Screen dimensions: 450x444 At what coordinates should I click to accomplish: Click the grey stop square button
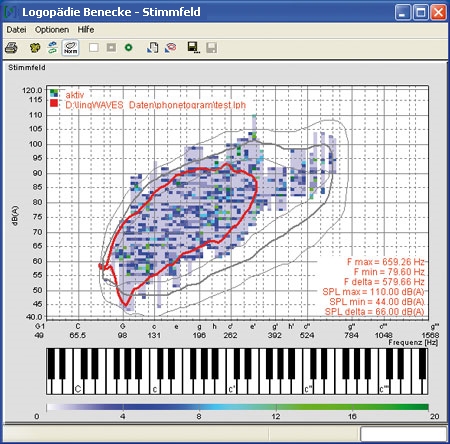(x=111, y=48)
